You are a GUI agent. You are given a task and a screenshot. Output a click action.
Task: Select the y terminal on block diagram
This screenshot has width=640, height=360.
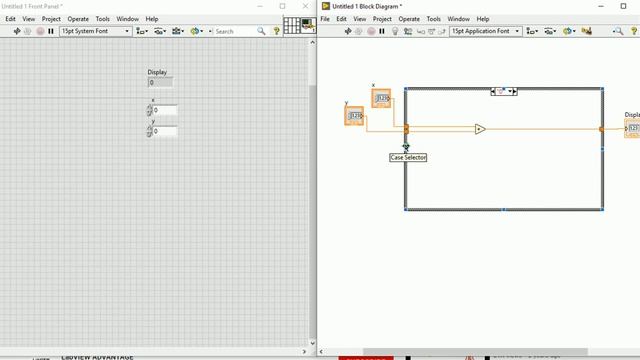[x=354, y=116]
